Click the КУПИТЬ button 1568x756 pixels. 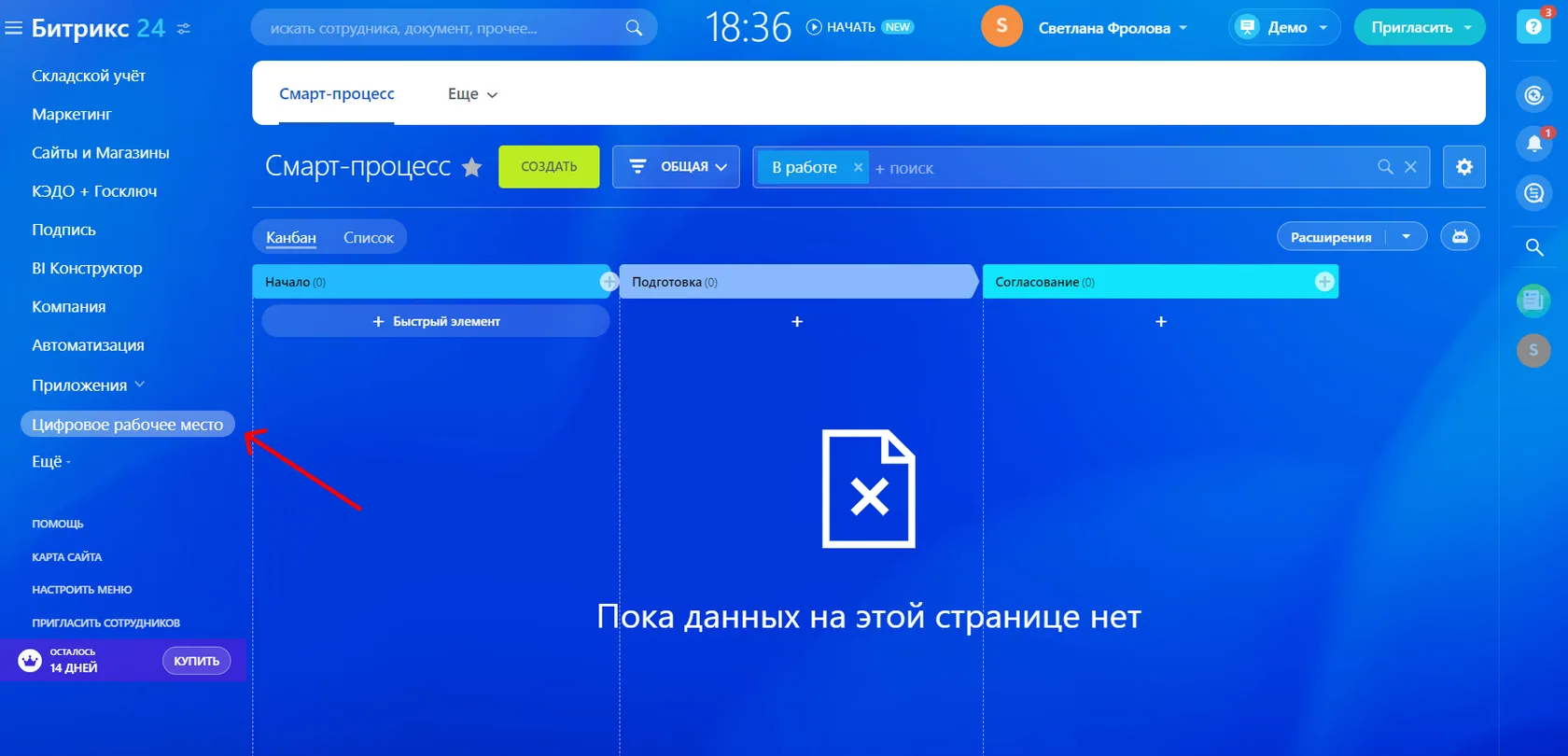tap(196, 661)
